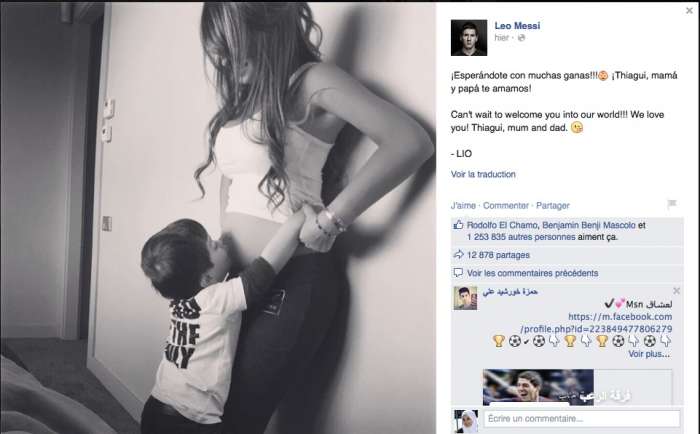700x434 pixels.
Task: Expand comment with Voir plus...
Action: pyautogui.click(x=649, y=354)
